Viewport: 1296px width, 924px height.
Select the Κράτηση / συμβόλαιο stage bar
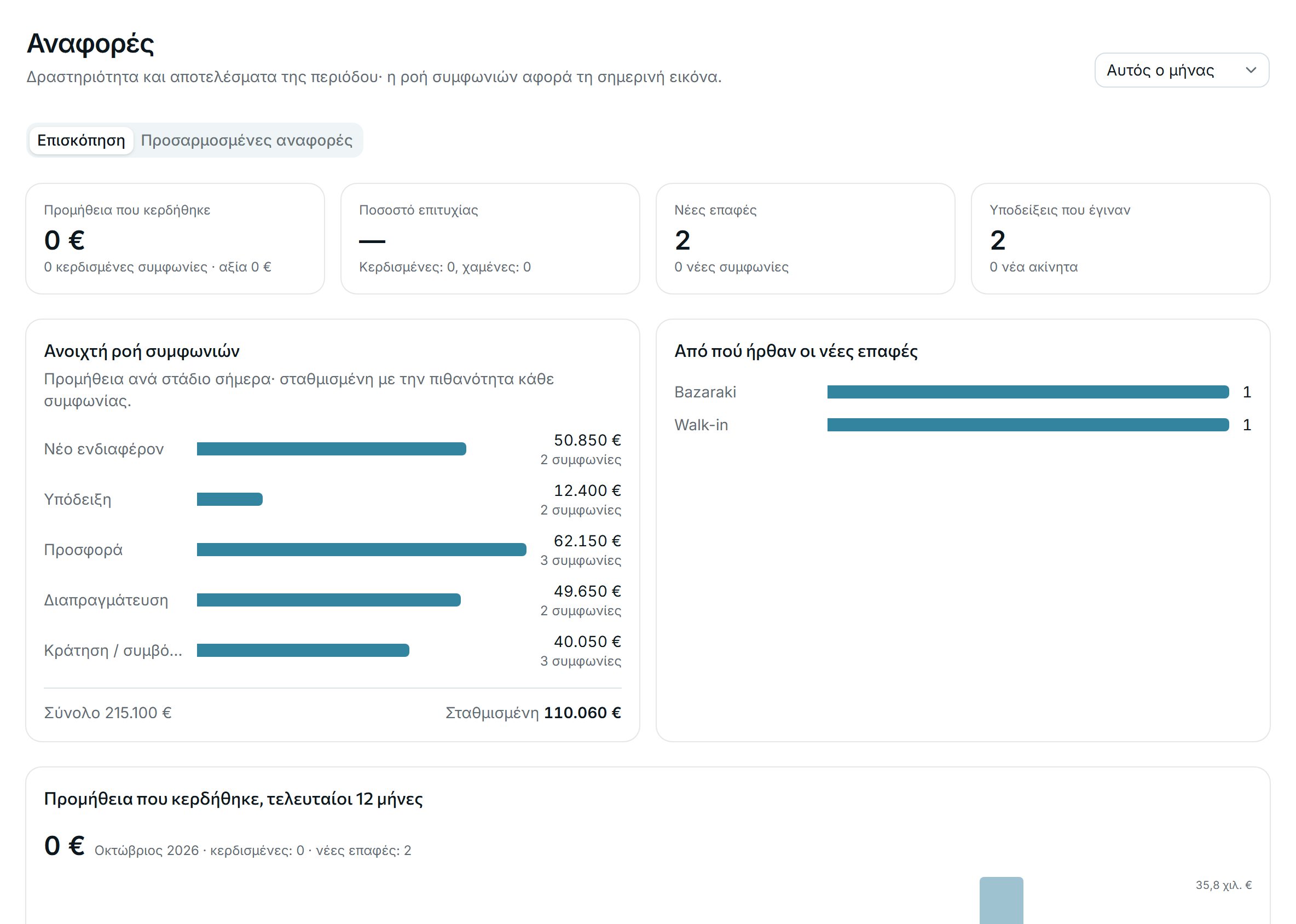click(303, 650)
